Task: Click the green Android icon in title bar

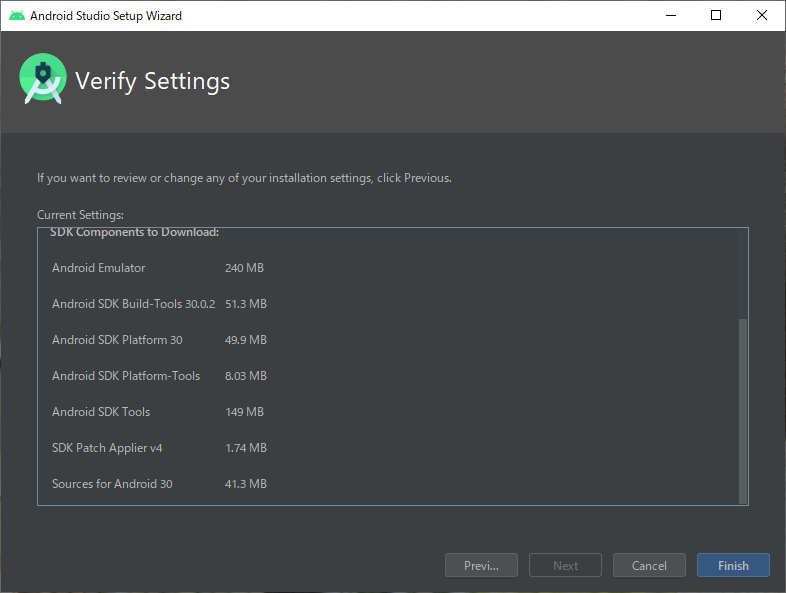Action: [x=17, y=16]
